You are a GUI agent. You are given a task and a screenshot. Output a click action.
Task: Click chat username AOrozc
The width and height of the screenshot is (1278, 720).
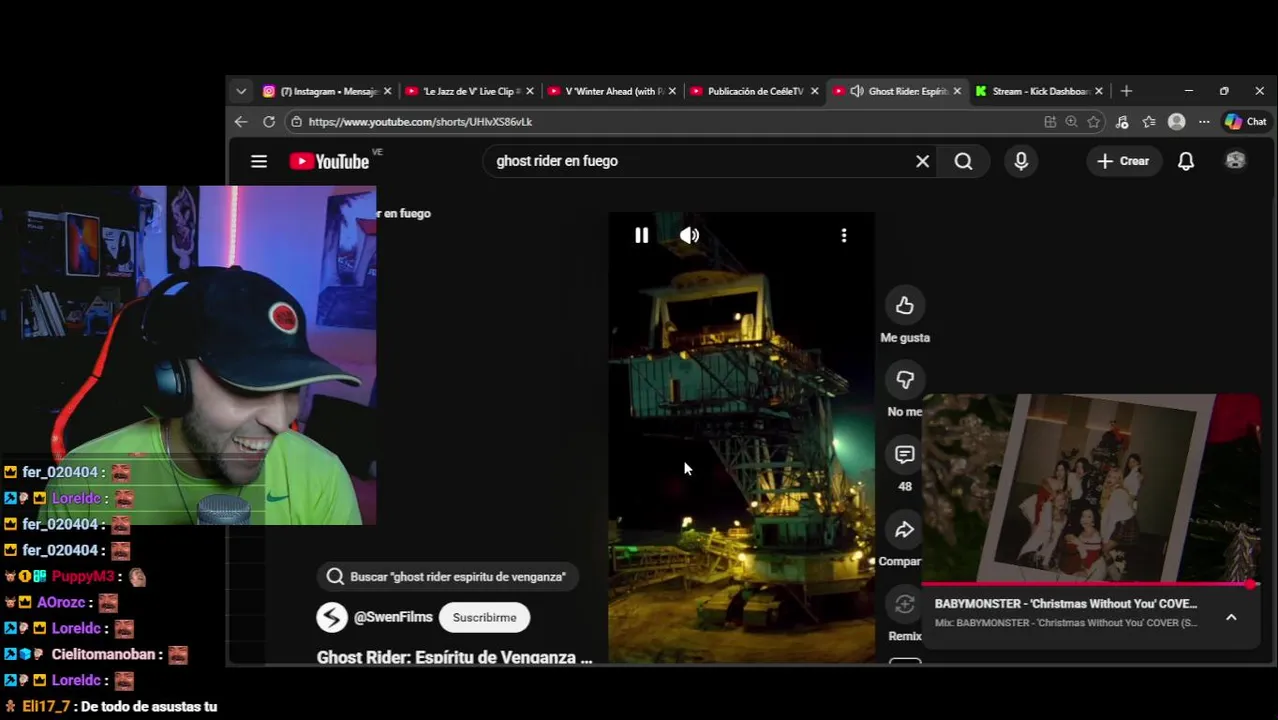[61, 602]
